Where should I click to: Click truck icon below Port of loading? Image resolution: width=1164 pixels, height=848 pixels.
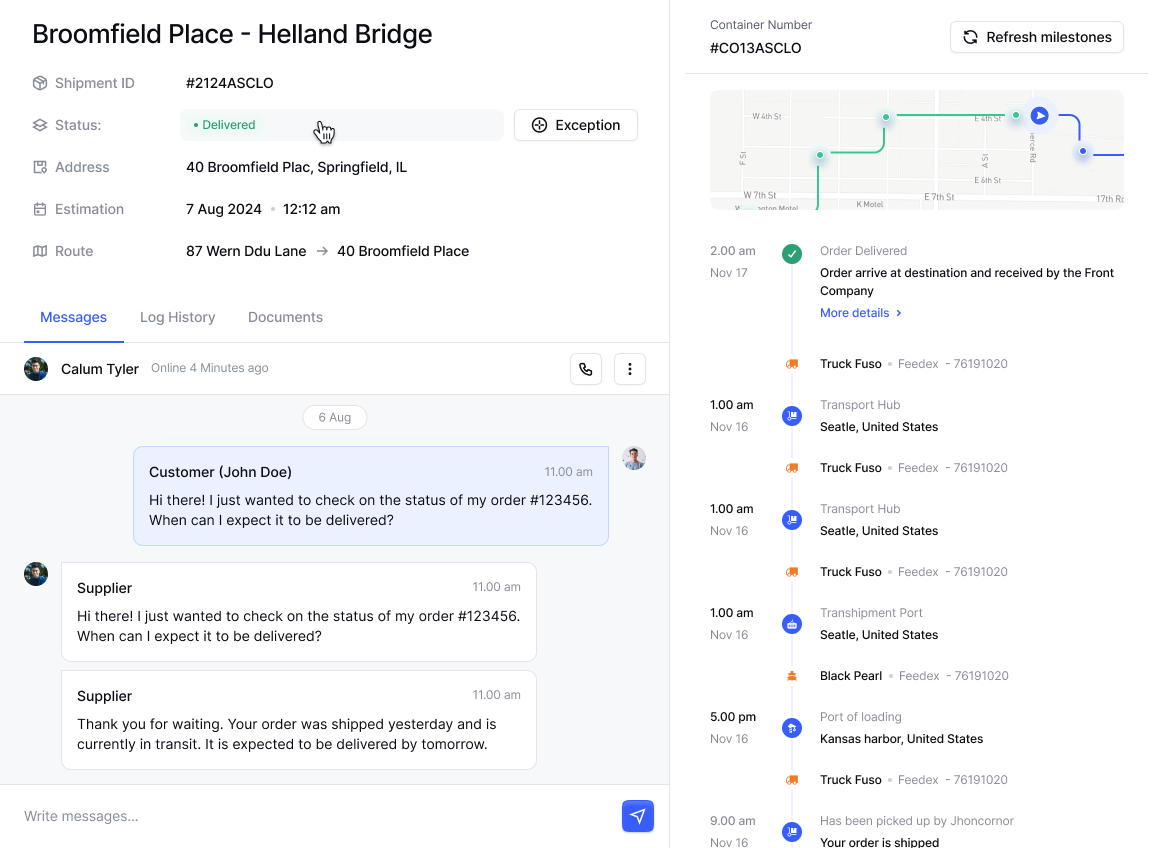[x=792, y=780]
